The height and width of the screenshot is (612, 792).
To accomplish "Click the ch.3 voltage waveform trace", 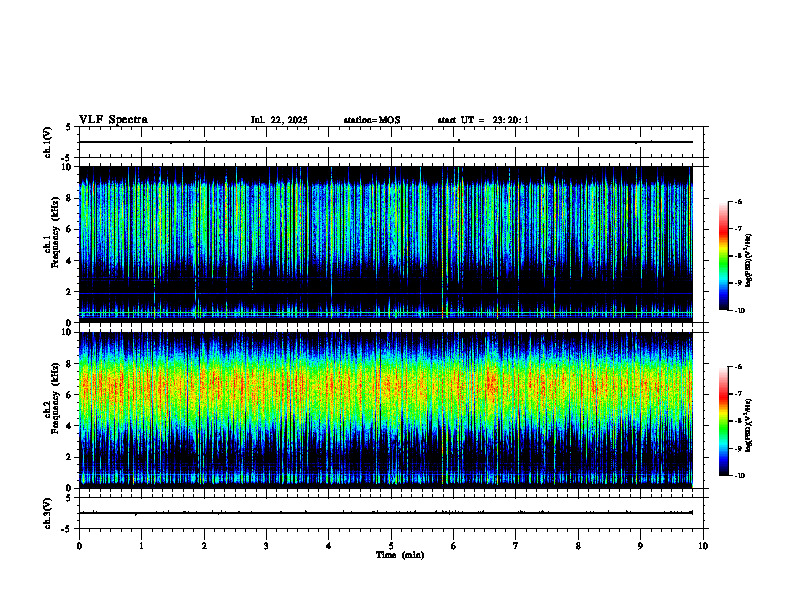I will 385,513.
